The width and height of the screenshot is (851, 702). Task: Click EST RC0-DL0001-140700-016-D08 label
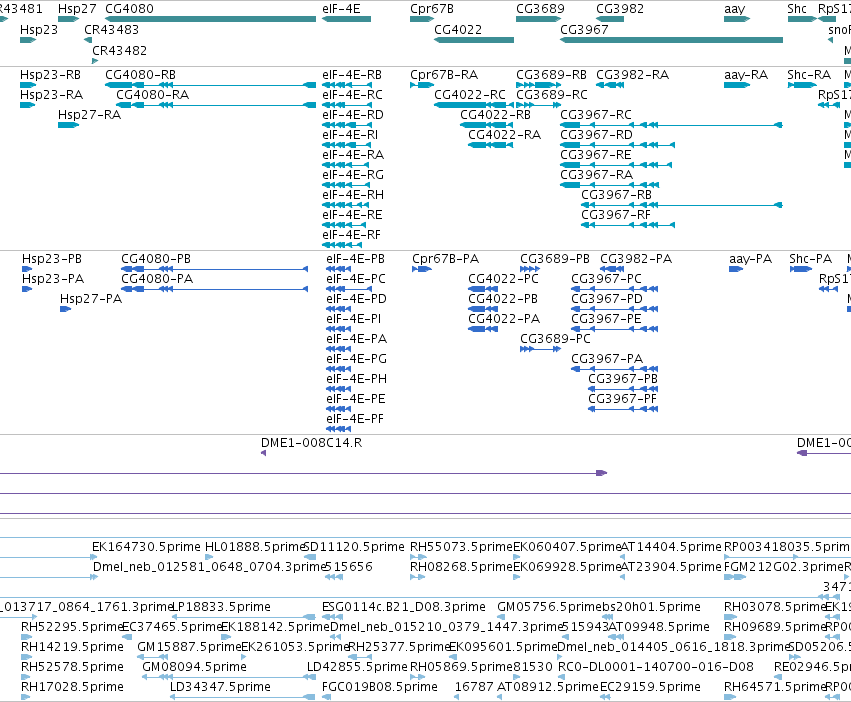click(x=656, y=666)
